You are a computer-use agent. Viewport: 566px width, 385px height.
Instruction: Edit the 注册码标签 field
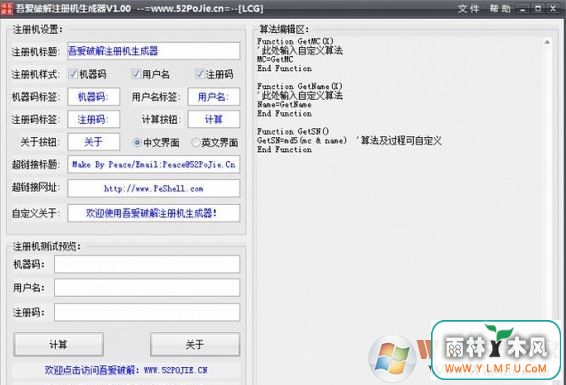93,119
